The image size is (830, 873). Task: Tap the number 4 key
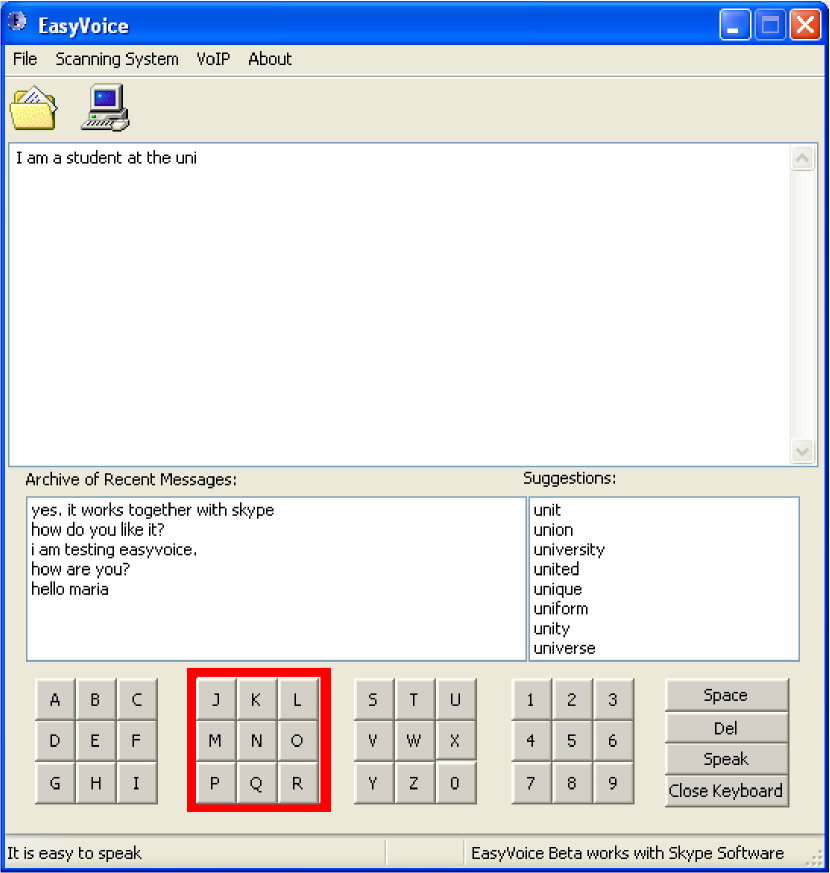[x=531, y=741]
